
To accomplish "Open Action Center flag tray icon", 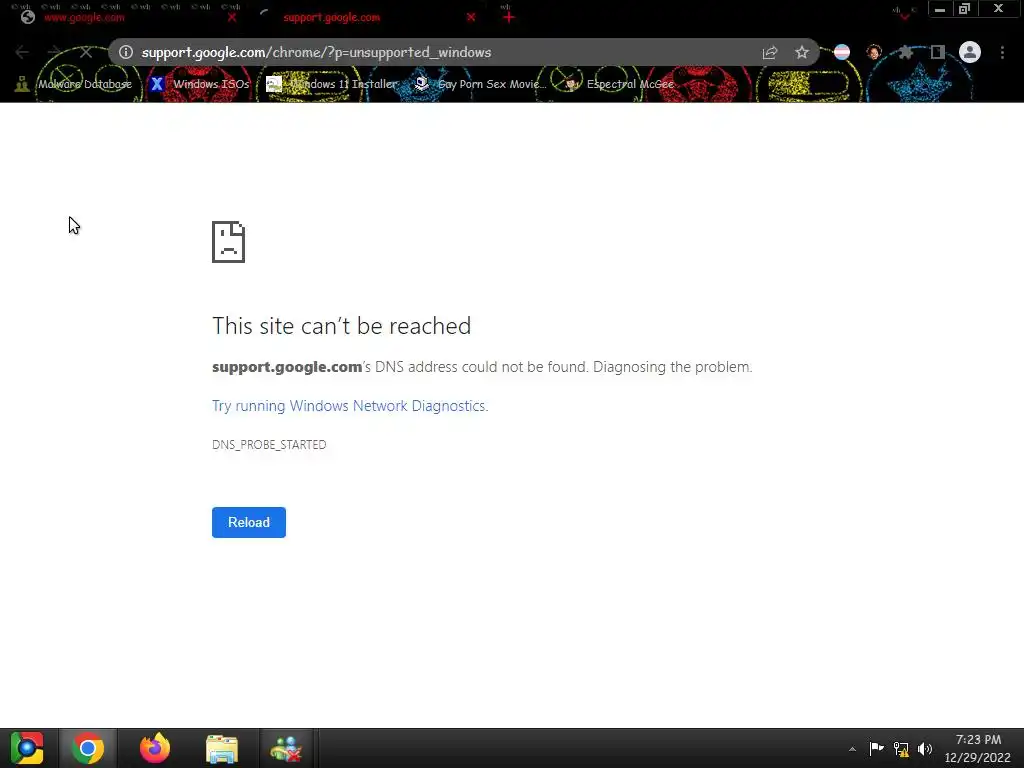I will pos(876,748).
